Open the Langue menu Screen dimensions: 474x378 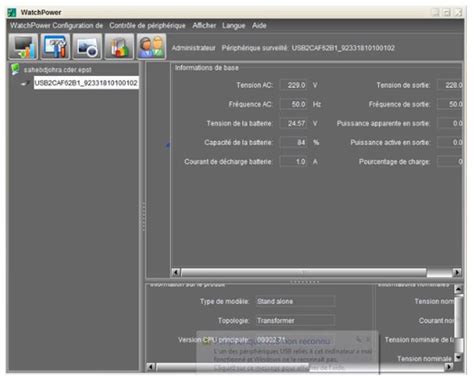click(234, 26)
